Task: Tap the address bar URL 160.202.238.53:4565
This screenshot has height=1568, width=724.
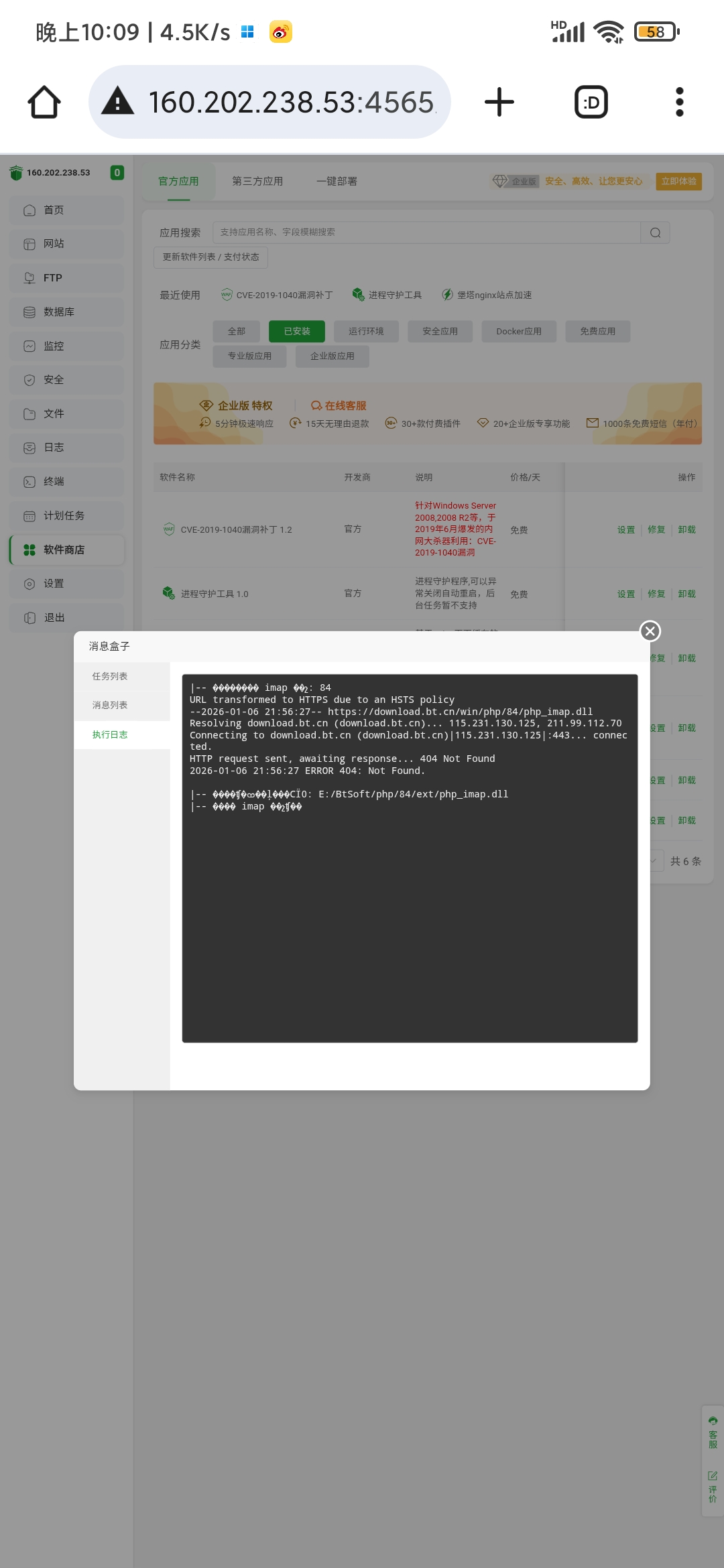Action: coord(291,102)
